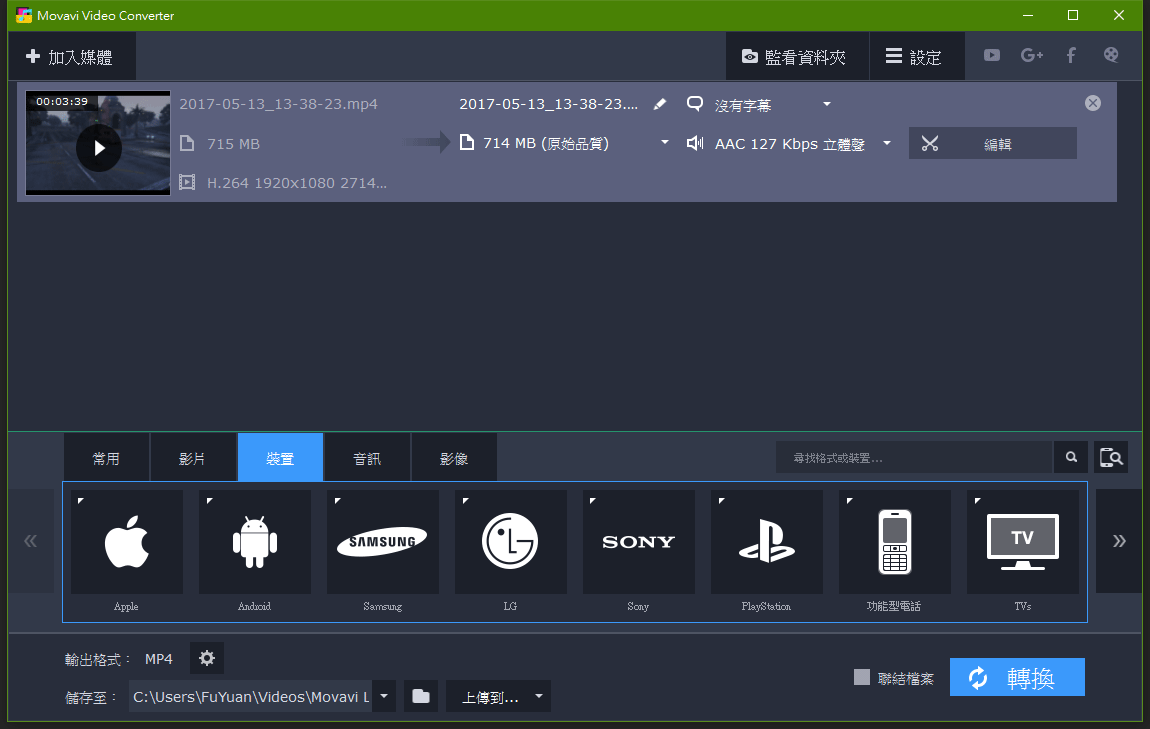Expand the 714 MB quality dropdown
The width and height of the screenshot is (1150, 729).
664,143
